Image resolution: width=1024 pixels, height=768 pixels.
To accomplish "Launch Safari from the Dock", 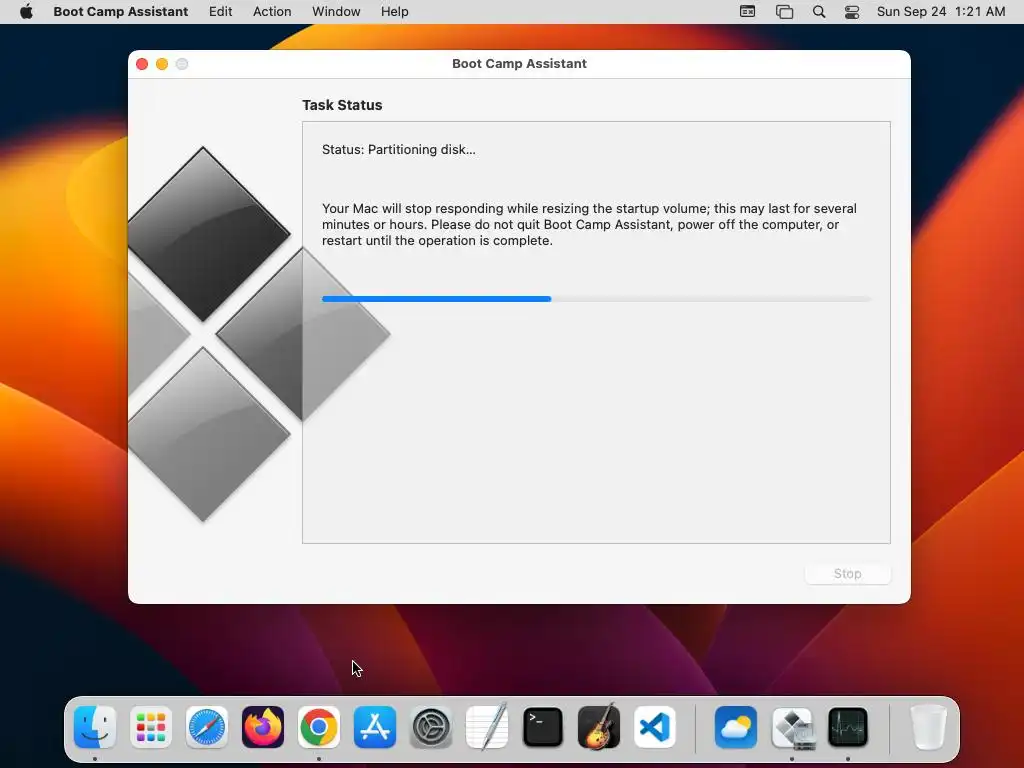I will pyautogui.click(x=207, y=727).
